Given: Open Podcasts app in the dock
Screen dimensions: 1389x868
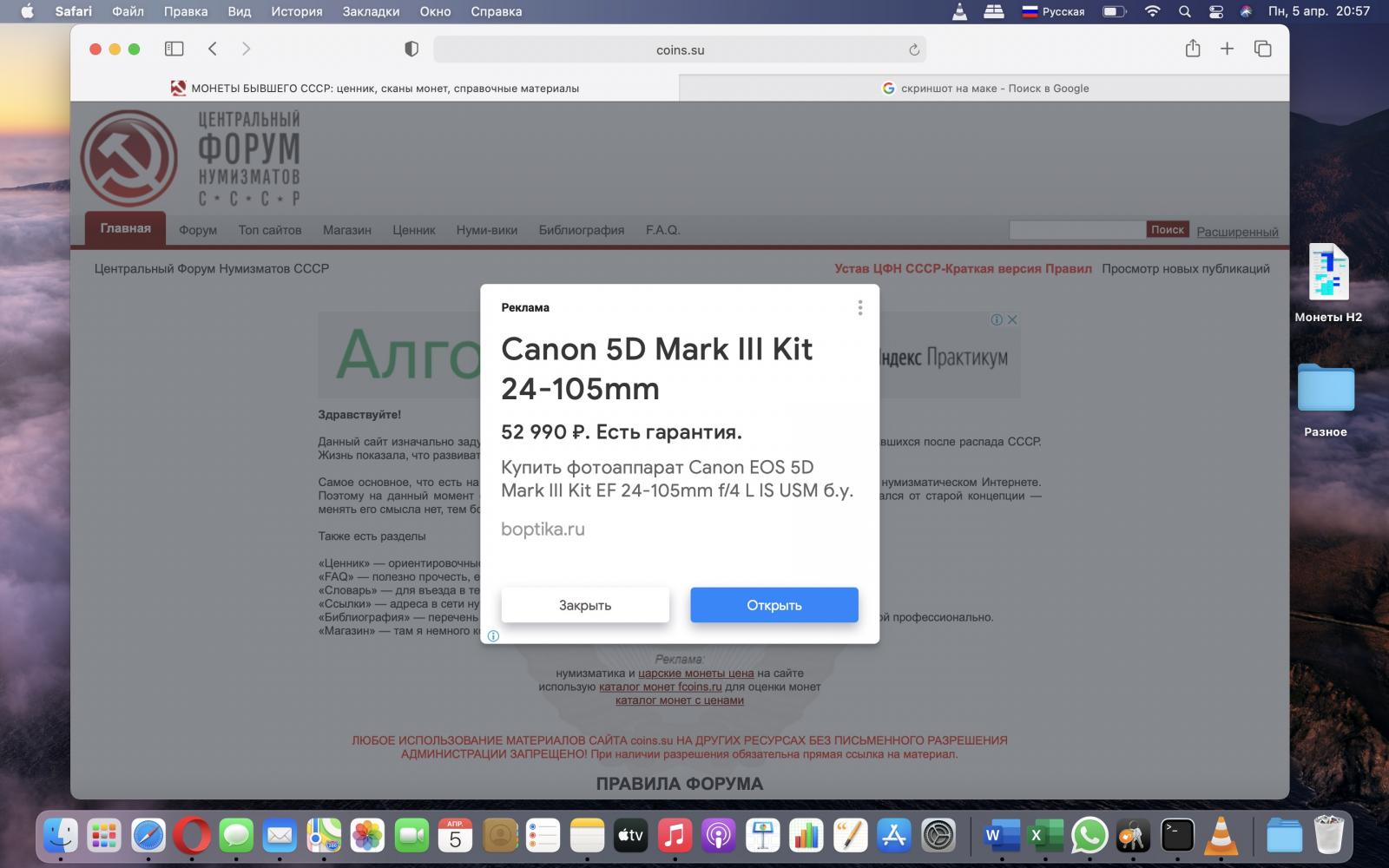Looking at the screenshot, I should (718, 836).
